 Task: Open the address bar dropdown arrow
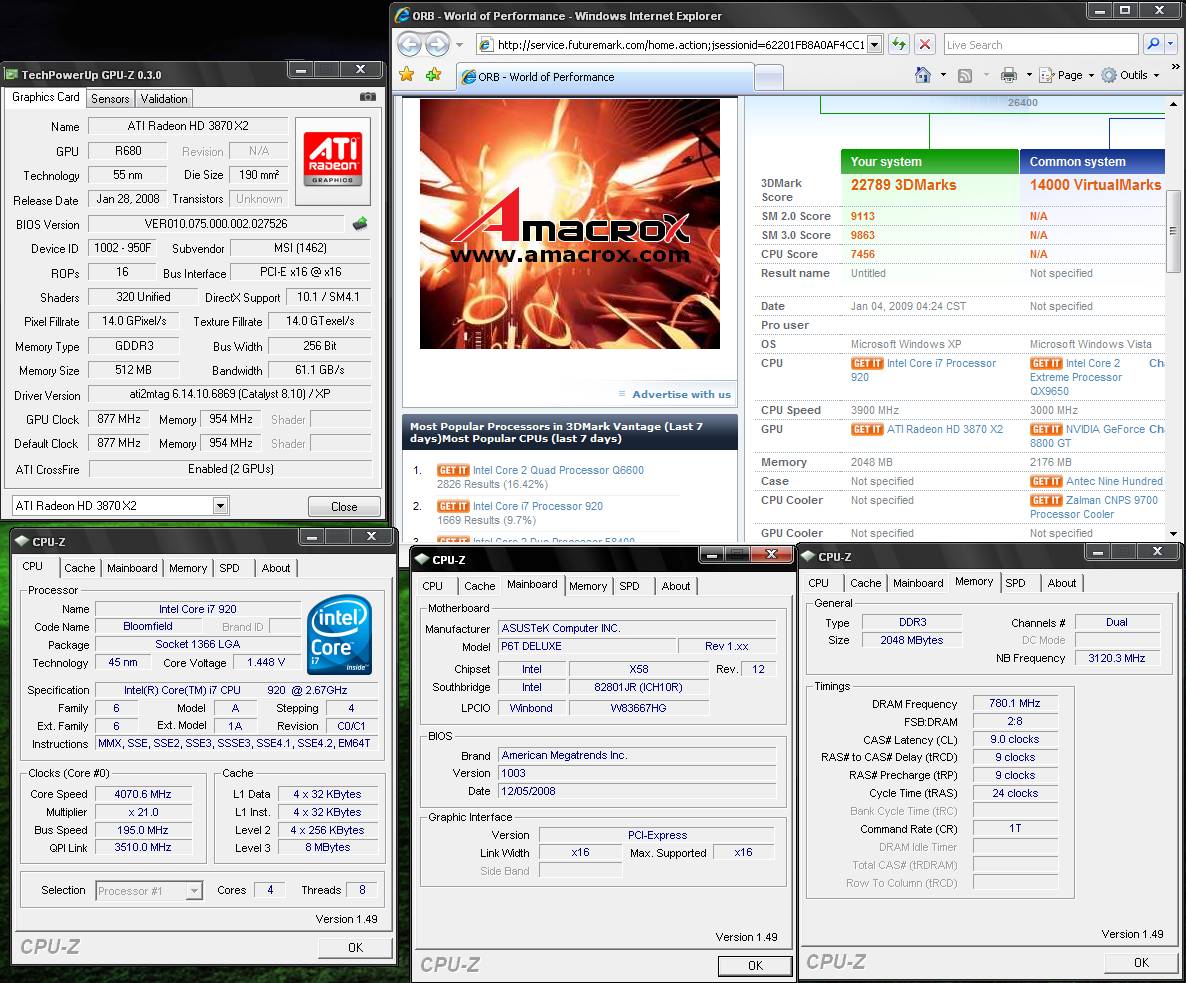pyautogui.click(x=874, y=45)
